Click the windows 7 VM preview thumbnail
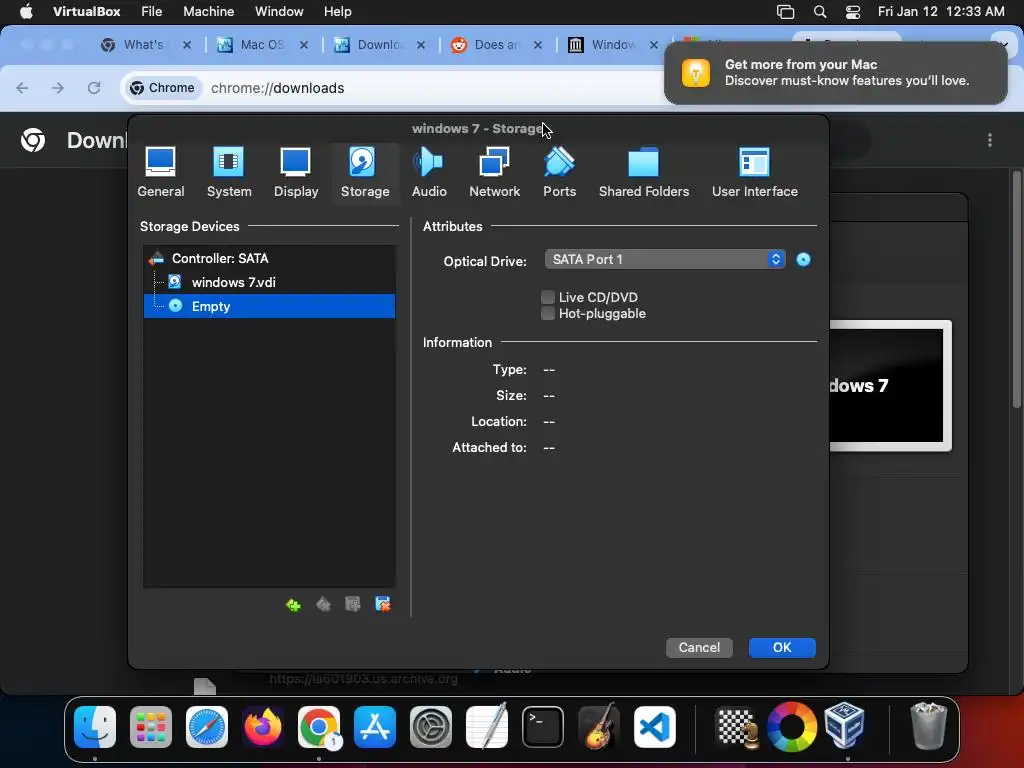 tap(890, 385)
